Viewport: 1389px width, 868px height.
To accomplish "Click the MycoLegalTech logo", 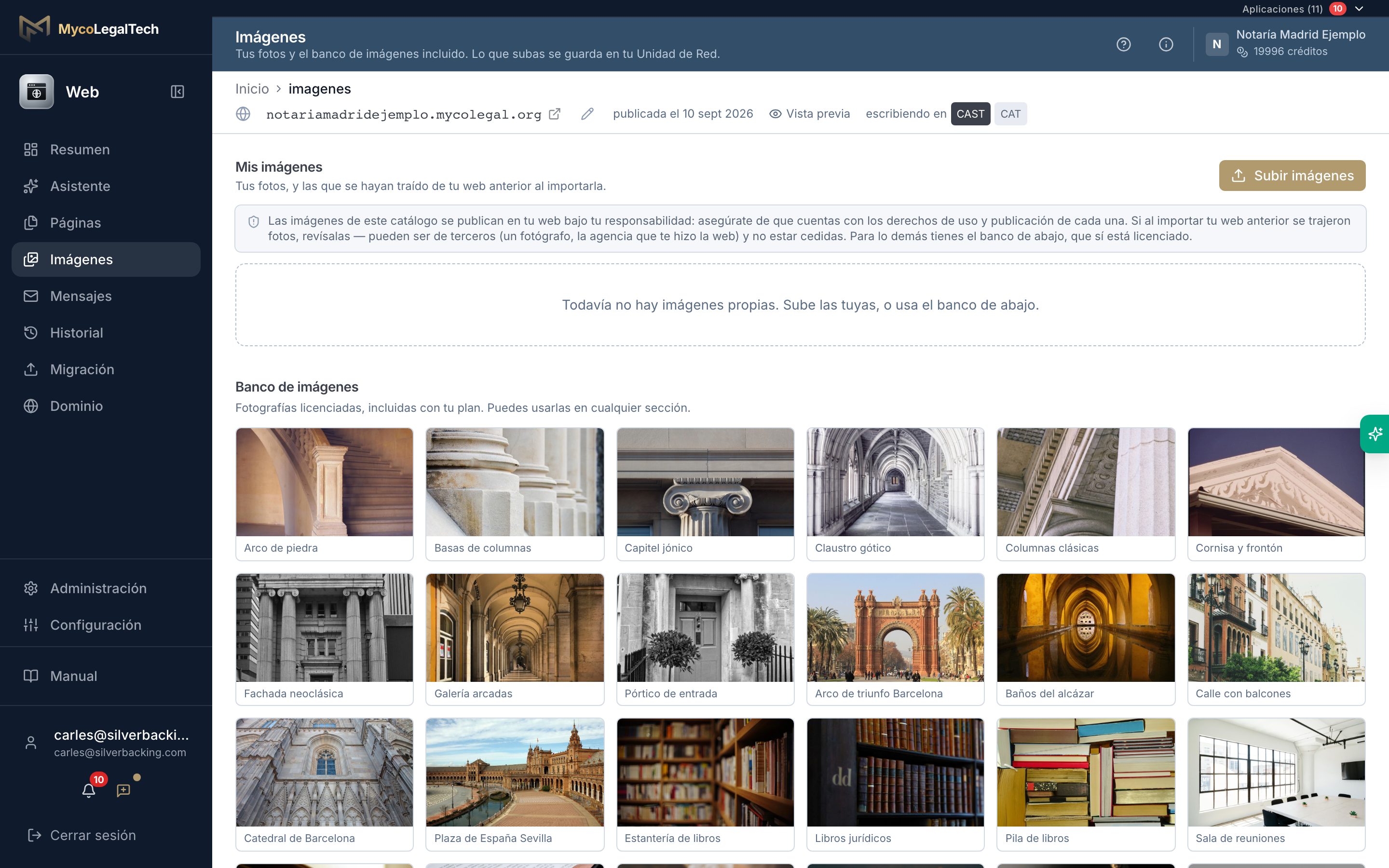I will (89, 29).
